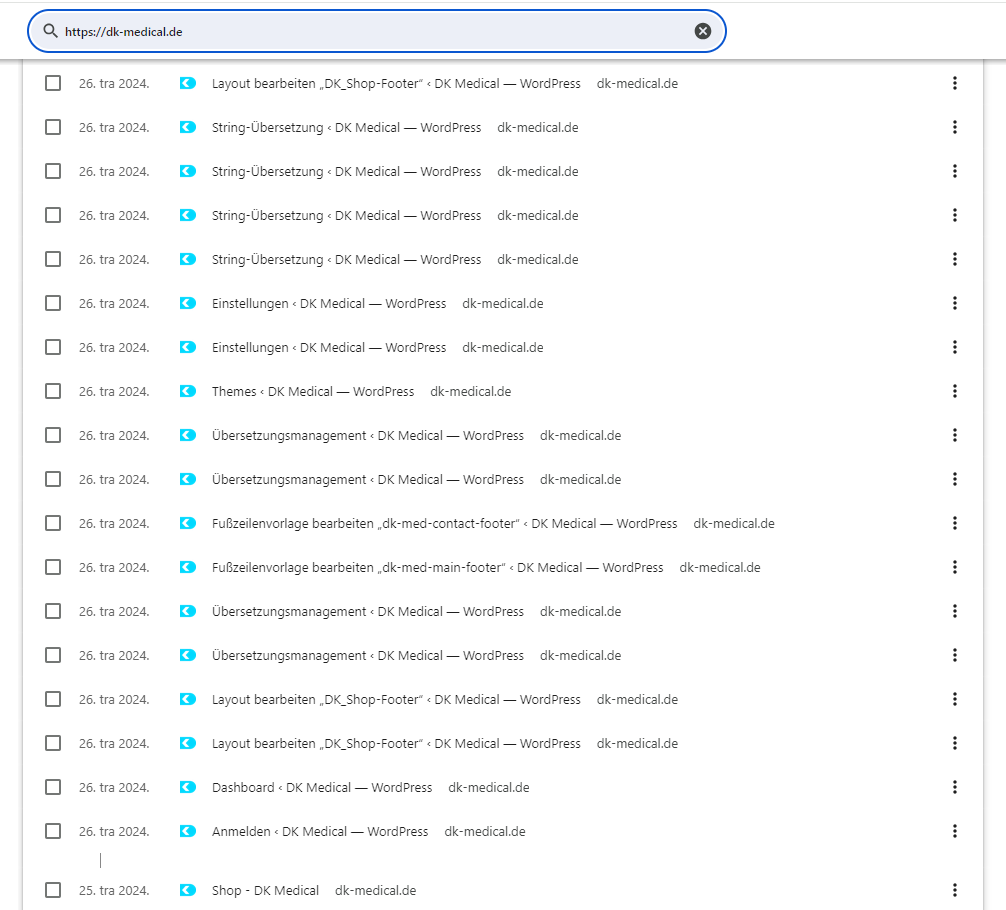Click the date 26. tra 2024. on Anmelden row
The width and height of the screenshot is (1006, 910).
(x=114, y=832)
